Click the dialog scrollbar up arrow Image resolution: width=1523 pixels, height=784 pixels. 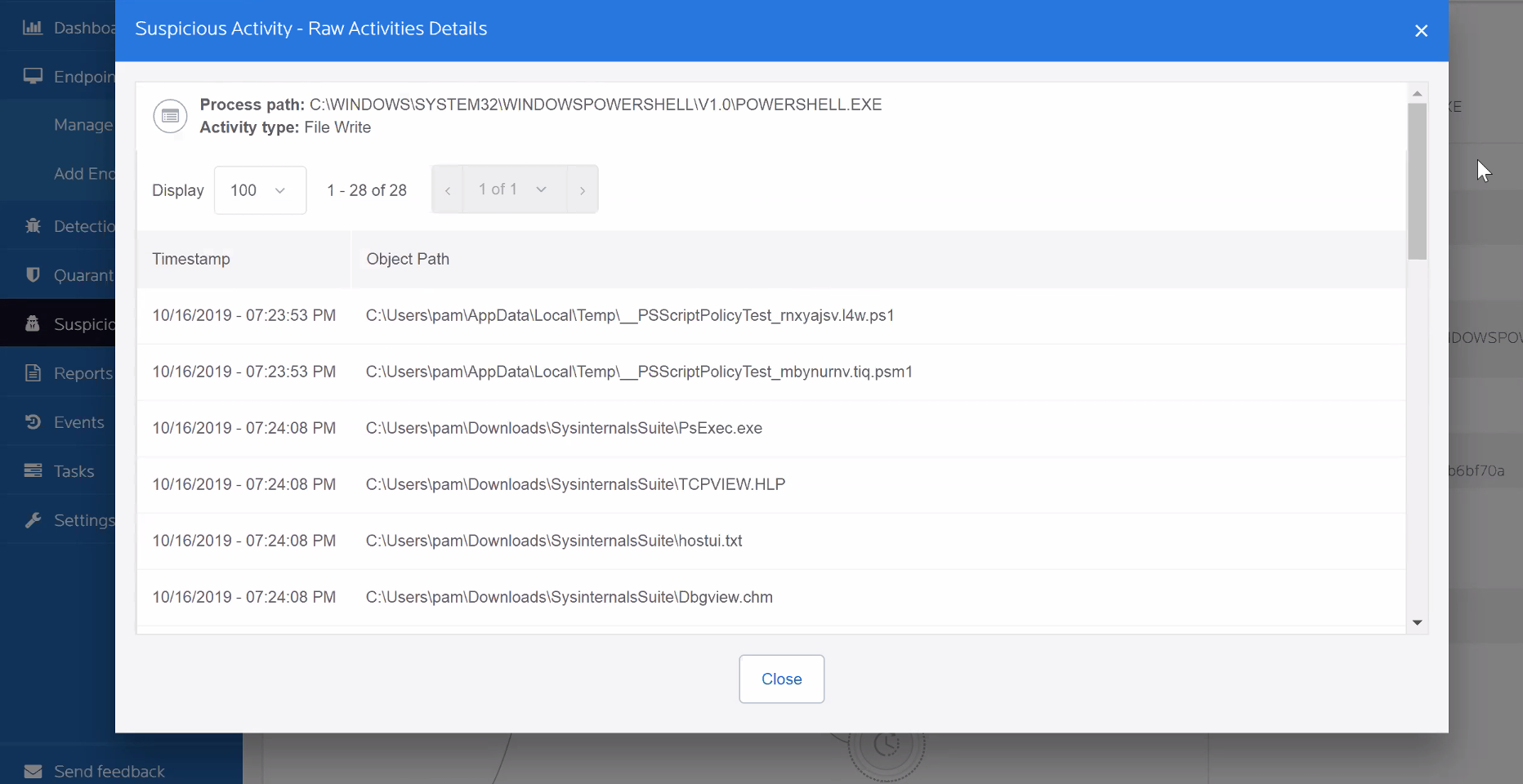[1418, 93]
